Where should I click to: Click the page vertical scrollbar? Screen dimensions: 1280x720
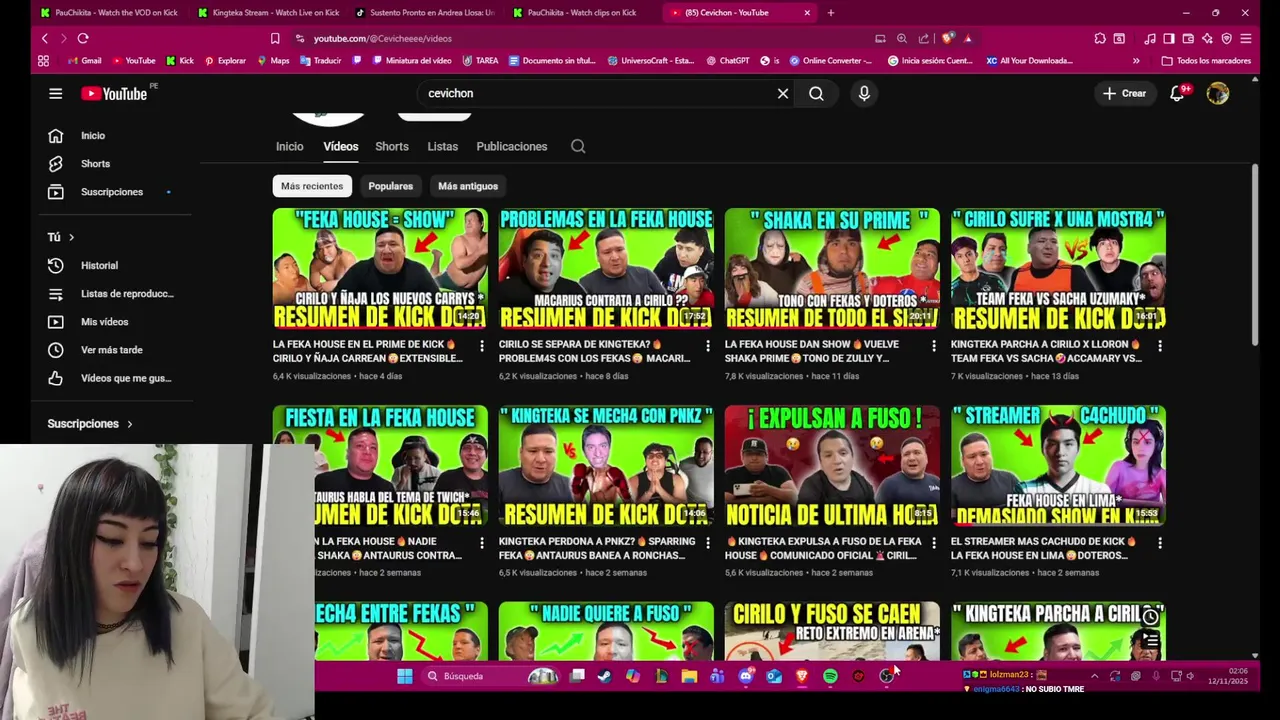coord(1255,255)
